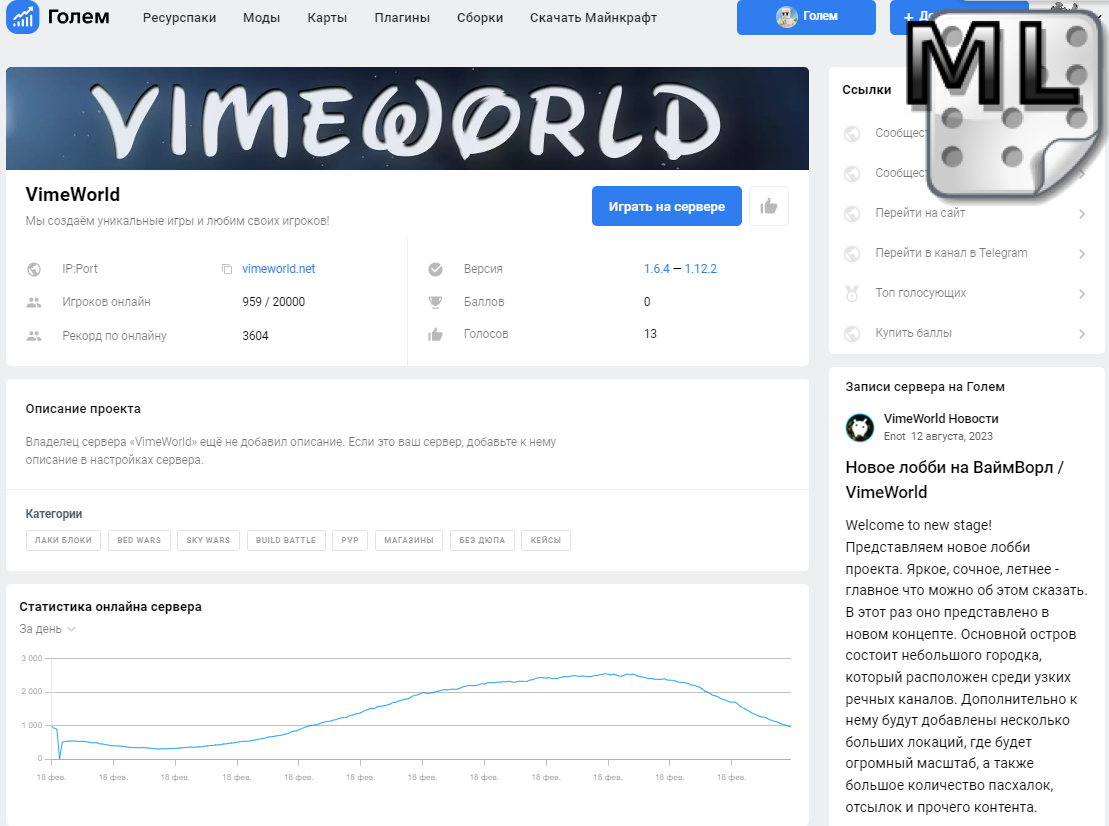
Task: Click the Играть на сервере button
Action: [666, 206]
